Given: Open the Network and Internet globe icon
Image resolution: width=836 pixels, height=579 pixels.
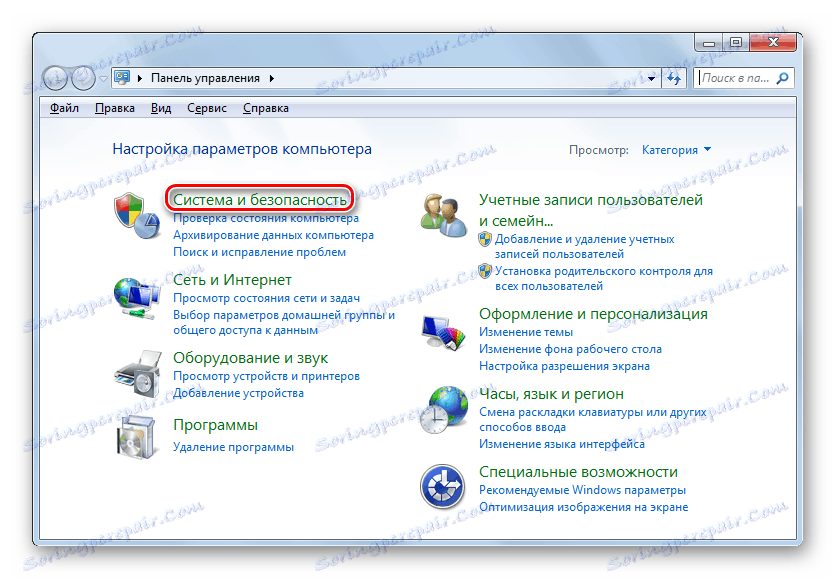Looking at the screenshot, I should [136, 297].
